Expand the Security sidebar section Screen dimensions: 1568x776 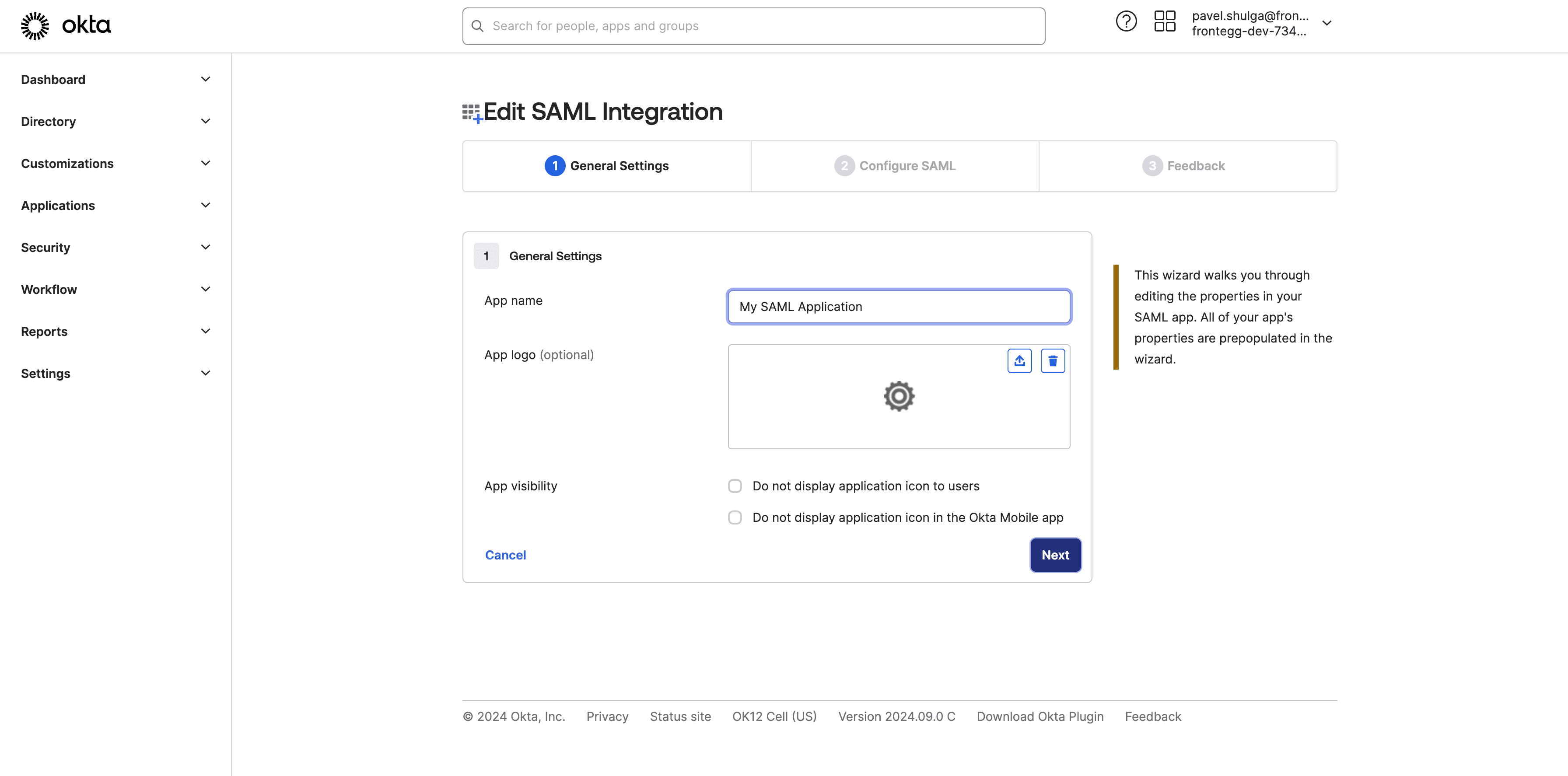[x=115, y=247]
